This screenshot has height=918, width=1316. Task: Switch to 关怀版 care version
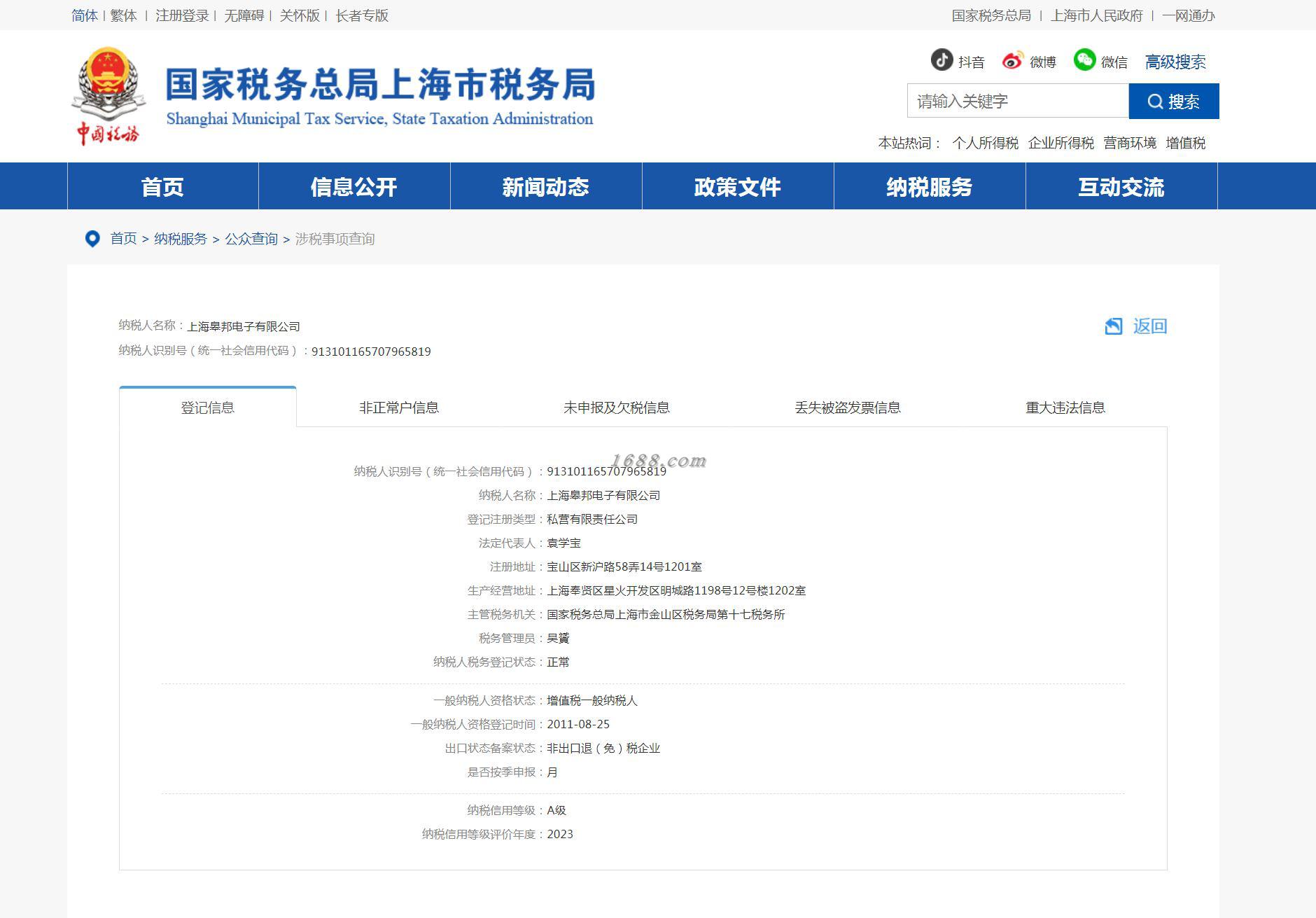(x=300, y=15)
